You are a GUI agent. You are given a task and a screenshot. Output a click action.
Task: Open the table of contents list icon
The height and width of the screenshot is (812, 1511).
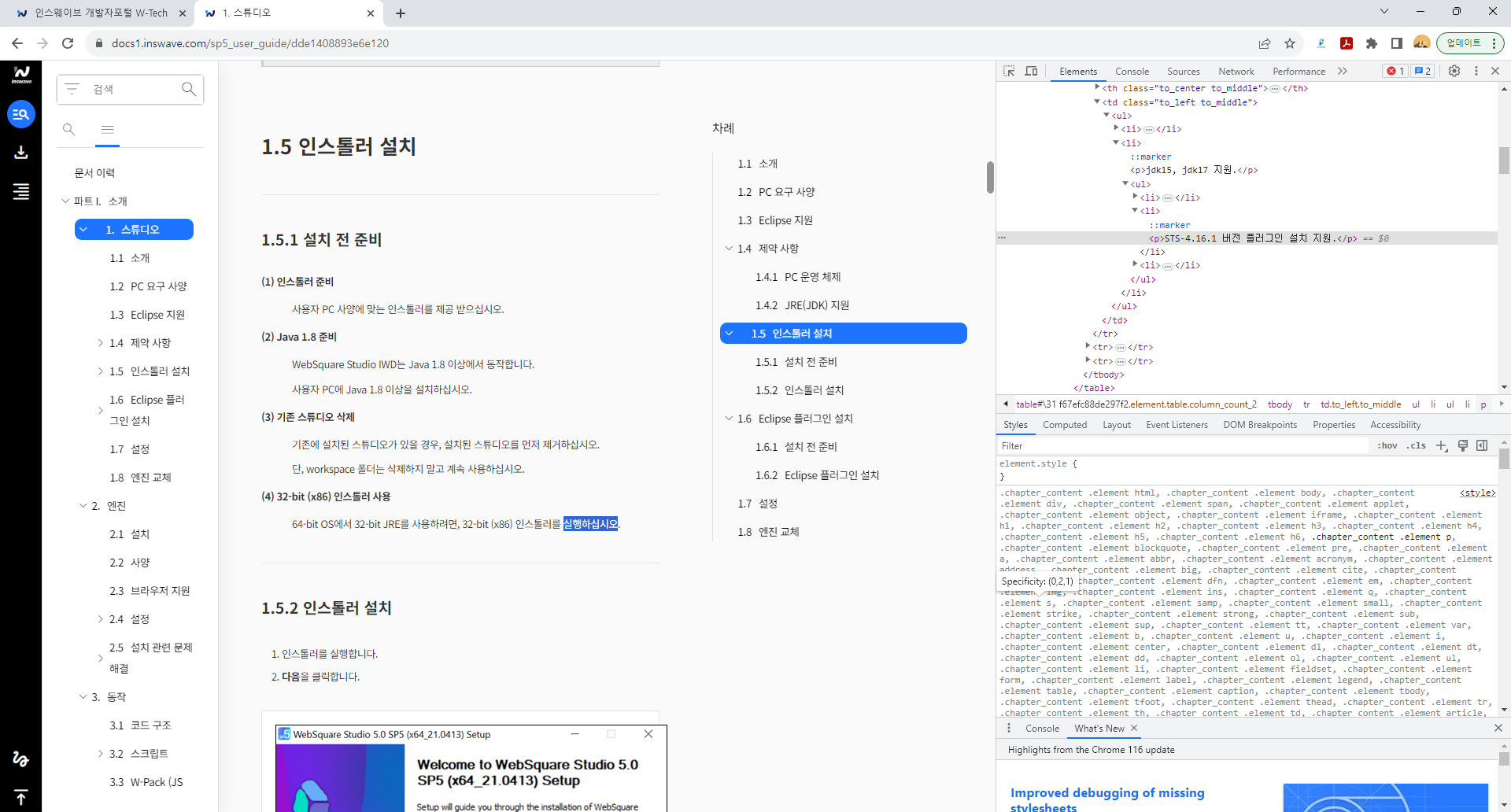(21, 191)
